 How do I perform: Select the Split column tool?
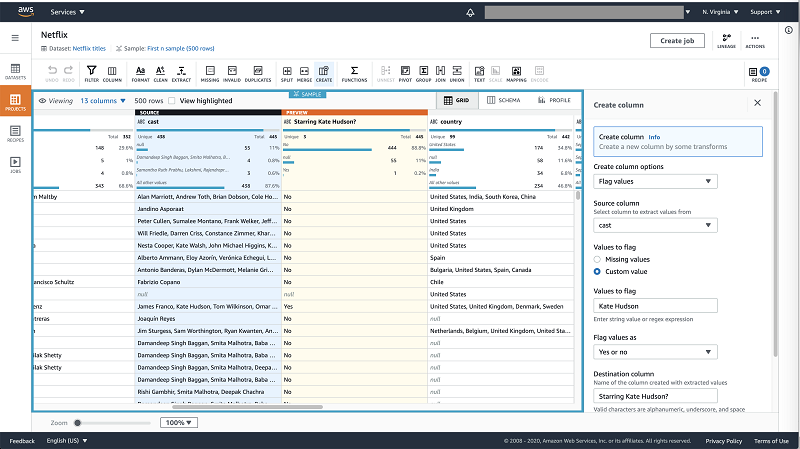click(x=287, y=73)
